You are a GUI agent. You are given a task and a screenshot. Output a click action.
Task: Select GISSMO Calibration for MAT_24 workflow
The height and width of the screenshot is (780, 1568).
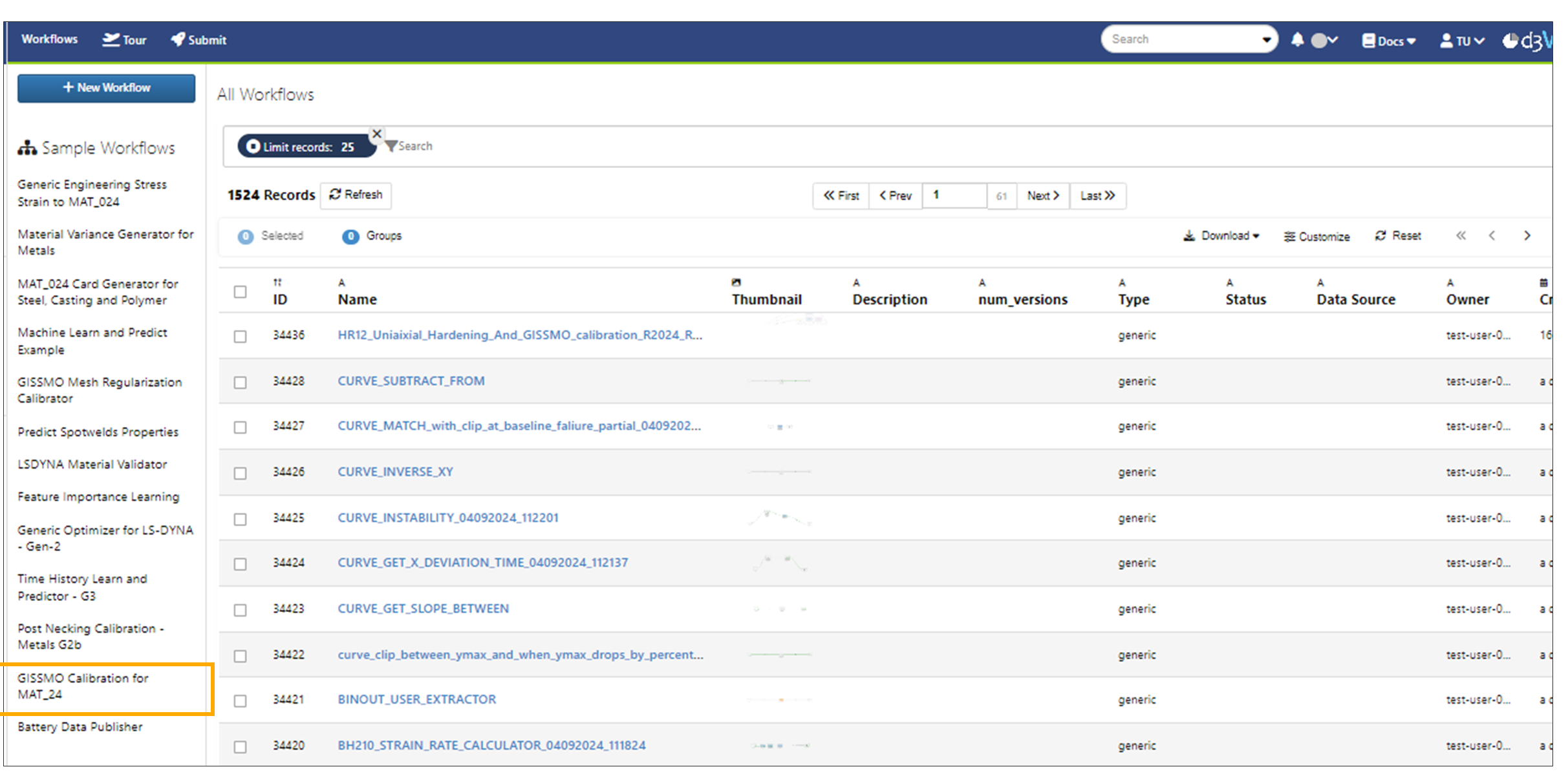(83, 686)
